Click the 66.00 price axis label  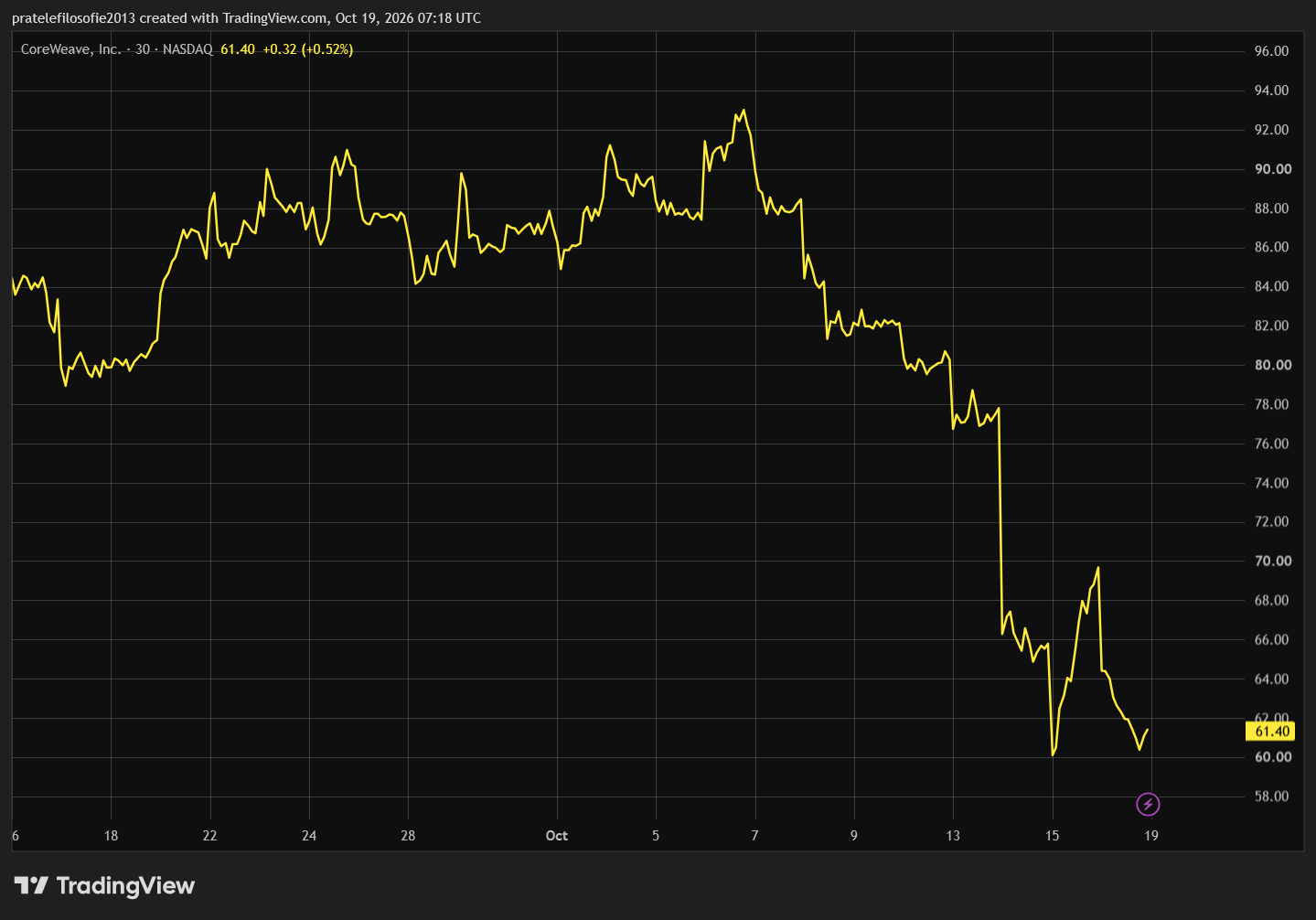(1271, 639)
